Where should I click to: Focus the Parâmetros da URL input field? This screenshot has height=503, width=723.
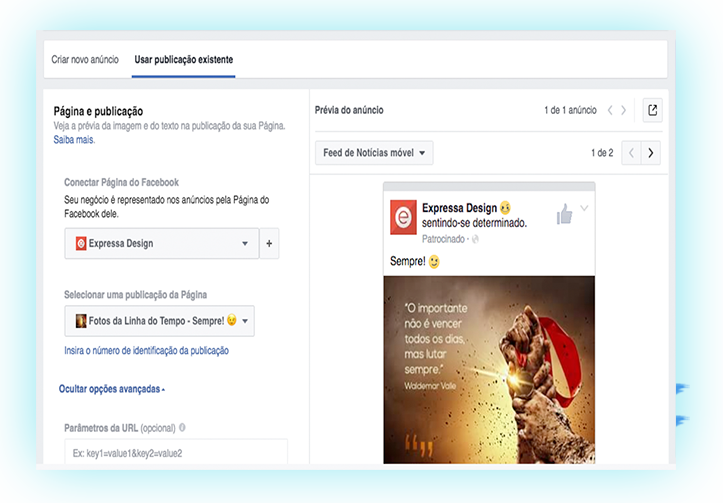[176, 452]
